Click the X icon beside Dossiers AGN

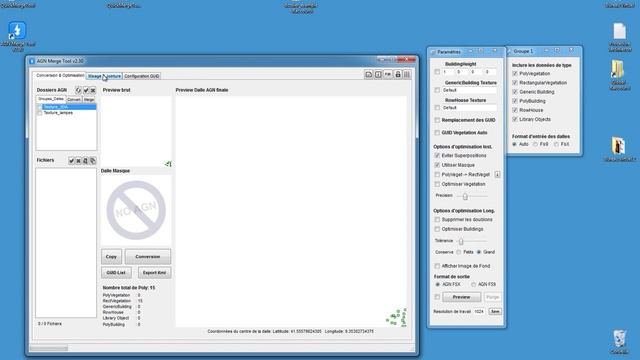pyautogui.click(x=93, y=90)
